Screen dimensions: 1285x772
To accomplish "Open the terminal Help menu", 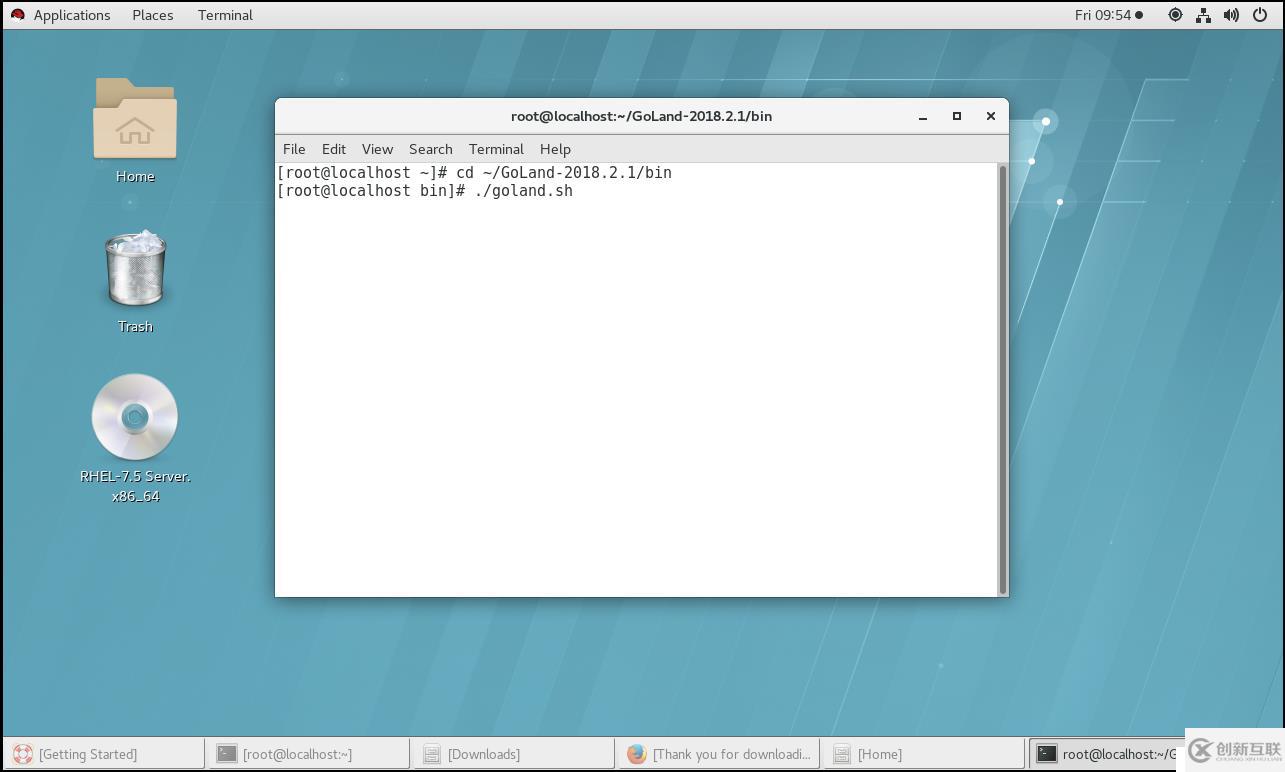I will (x=555, y=149).
